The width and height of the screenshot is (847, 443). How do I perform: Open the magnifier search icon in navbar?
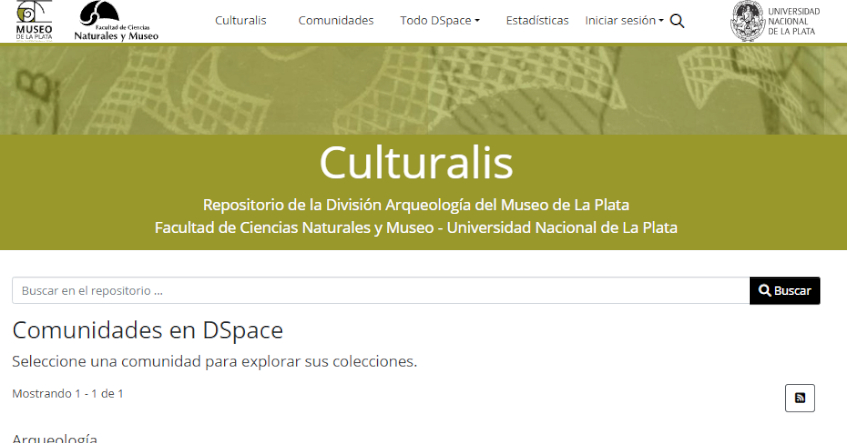[x=677, y=21]
